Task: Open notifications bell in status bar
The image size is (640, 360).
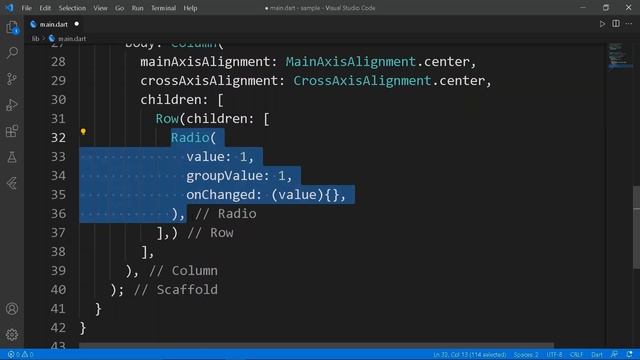Action: (629, 354)
